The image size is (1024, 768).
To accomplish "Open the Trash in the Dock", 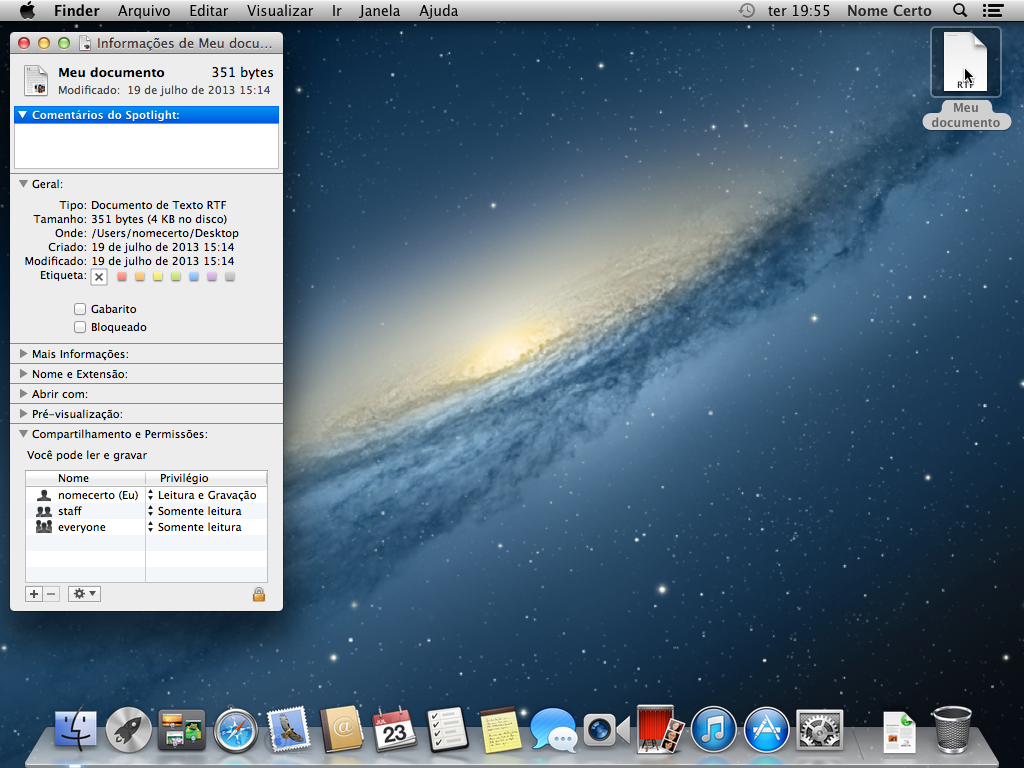I will point(951,729).
